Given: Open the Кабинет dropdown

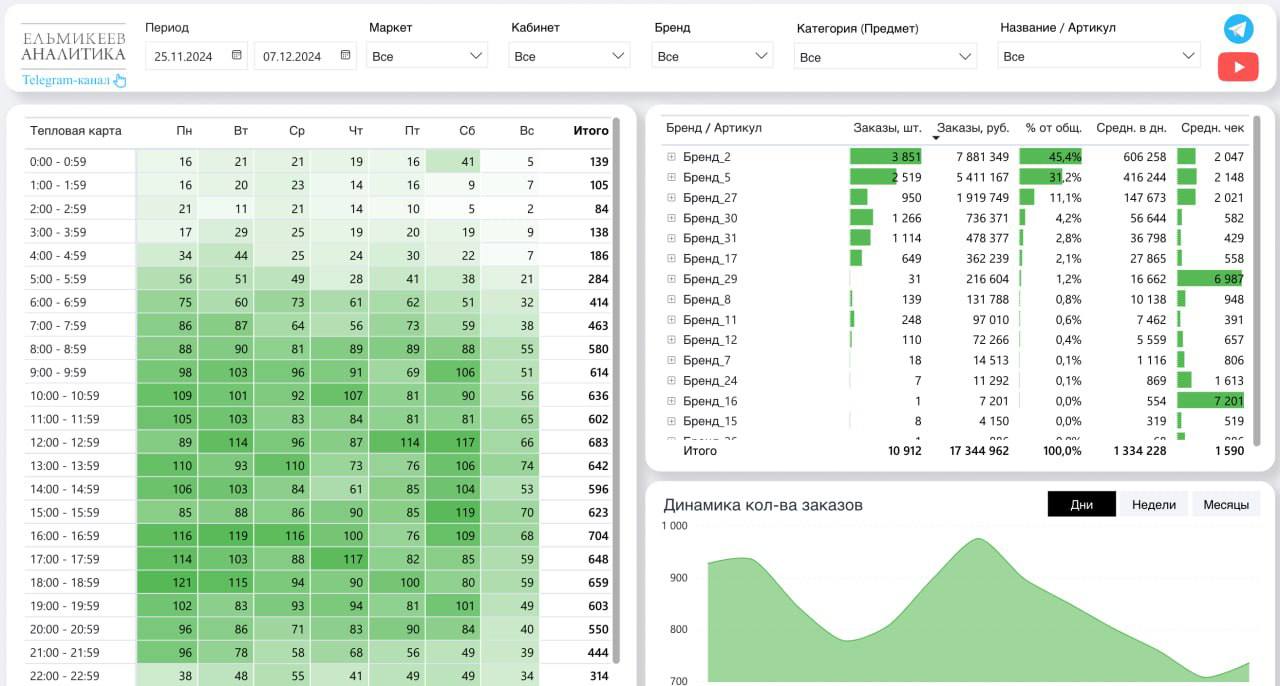Looking at the screenshot, I should click(x=569, y=56).
